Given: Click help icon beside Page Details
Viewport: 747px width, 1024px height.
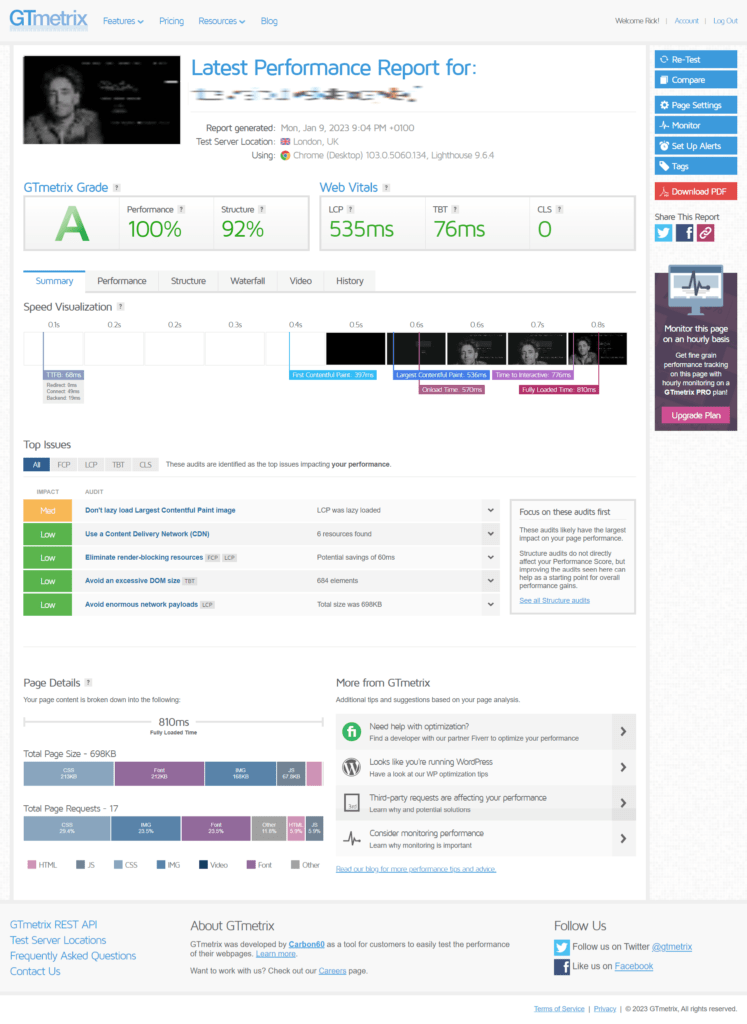Looking at the screenshot, I should pyautogui.click(x=89, y=682).
